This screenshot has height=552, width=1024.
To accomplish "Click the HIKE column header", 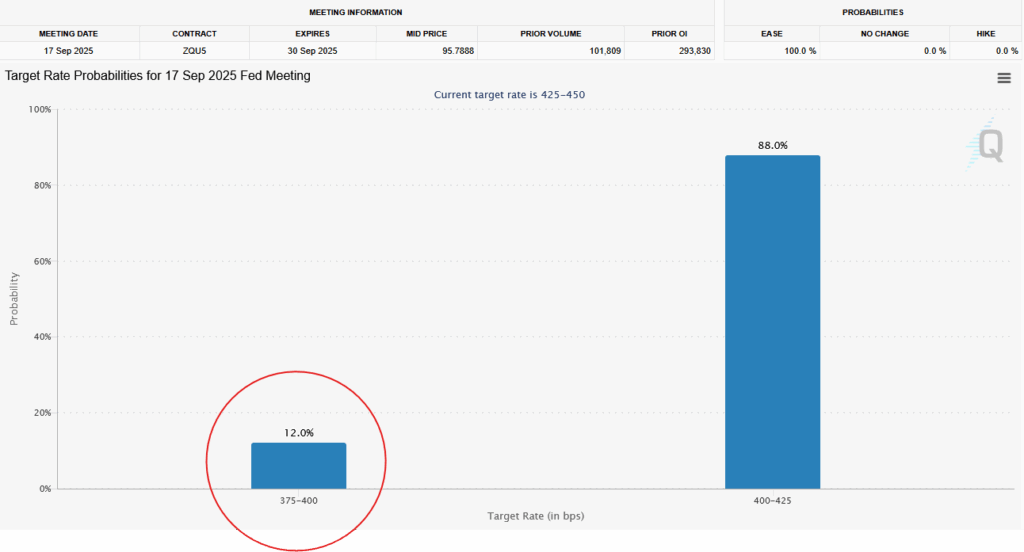I will 986,34.
